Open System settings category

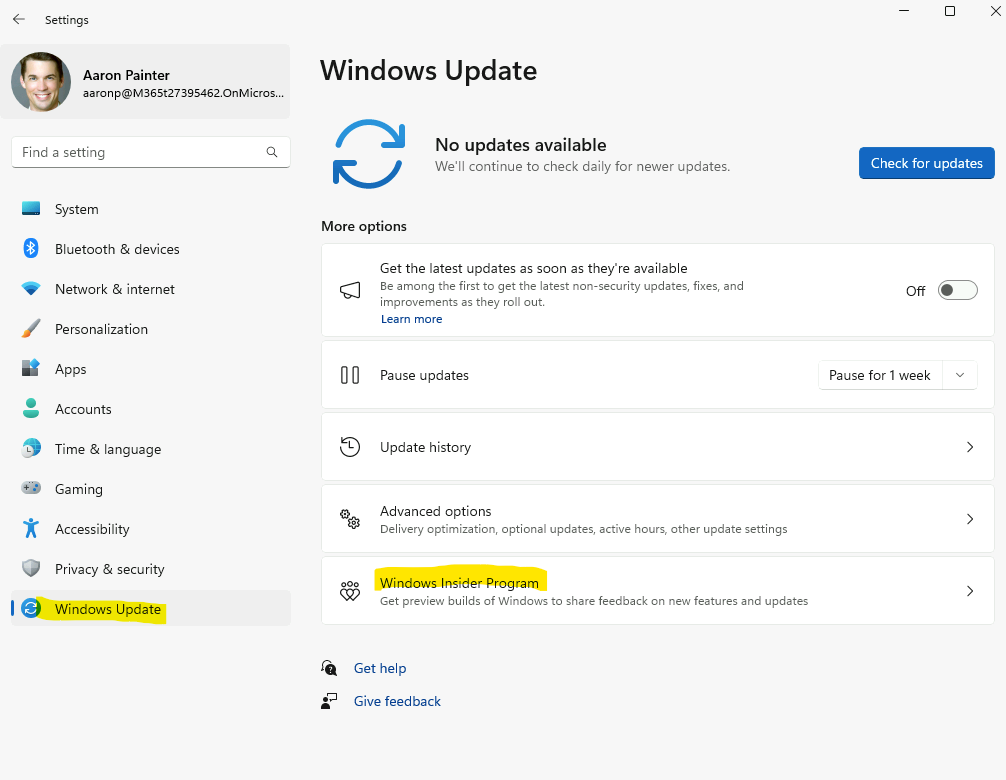pos(151,209)
